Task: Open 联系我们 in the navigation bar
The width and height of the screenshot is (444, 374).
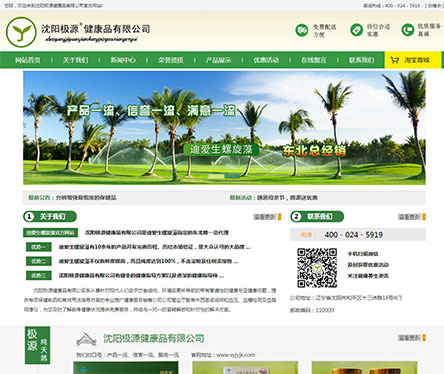Action: coord(362,60)
